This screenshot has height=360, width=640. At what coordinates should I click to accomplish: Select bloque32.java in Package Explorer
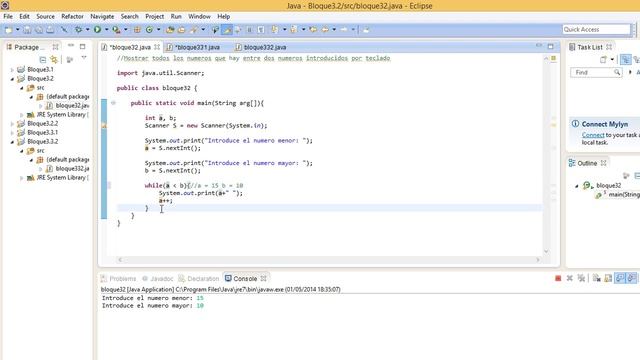[67, 106]
